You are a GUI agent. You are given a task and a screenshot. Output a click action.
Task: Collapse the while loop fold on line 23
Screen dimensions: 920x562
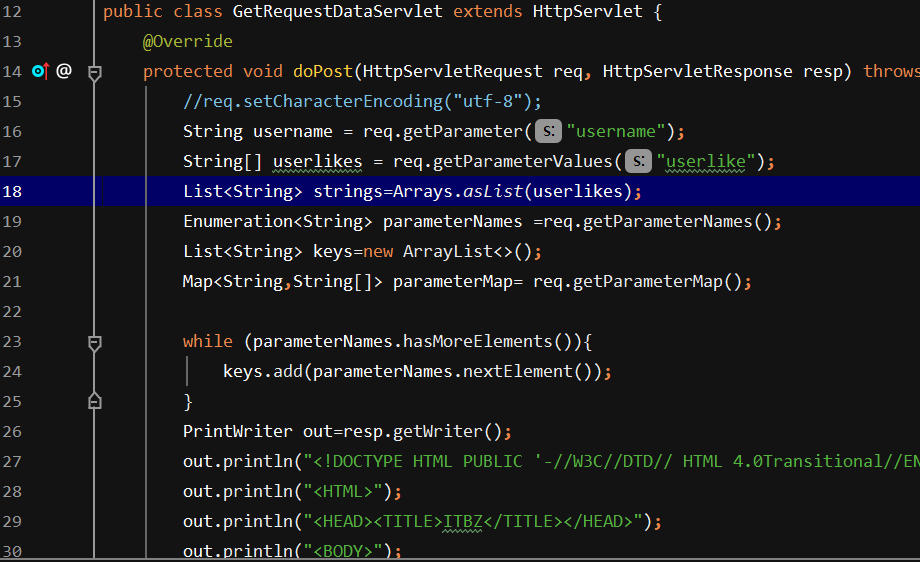[x=94, y=343]
